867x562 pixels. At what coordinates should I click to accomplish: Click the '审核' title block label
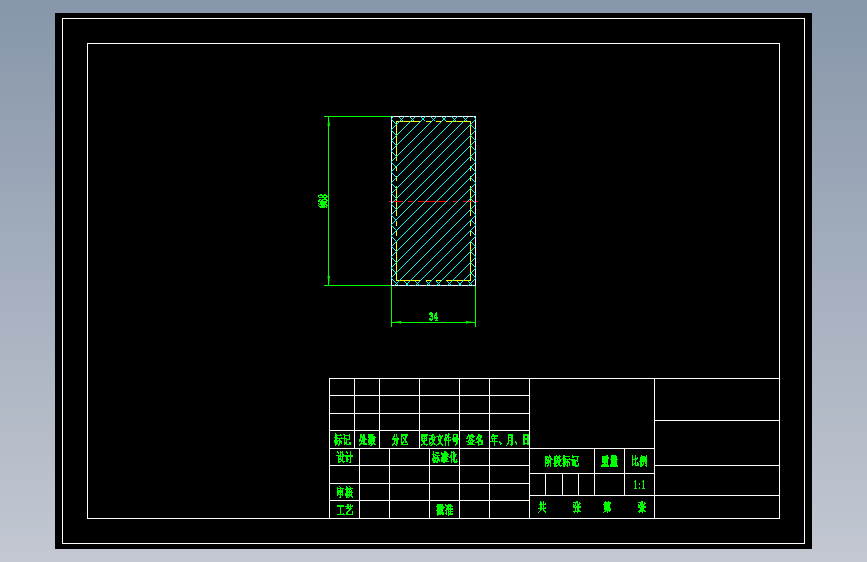coord(344,492)
